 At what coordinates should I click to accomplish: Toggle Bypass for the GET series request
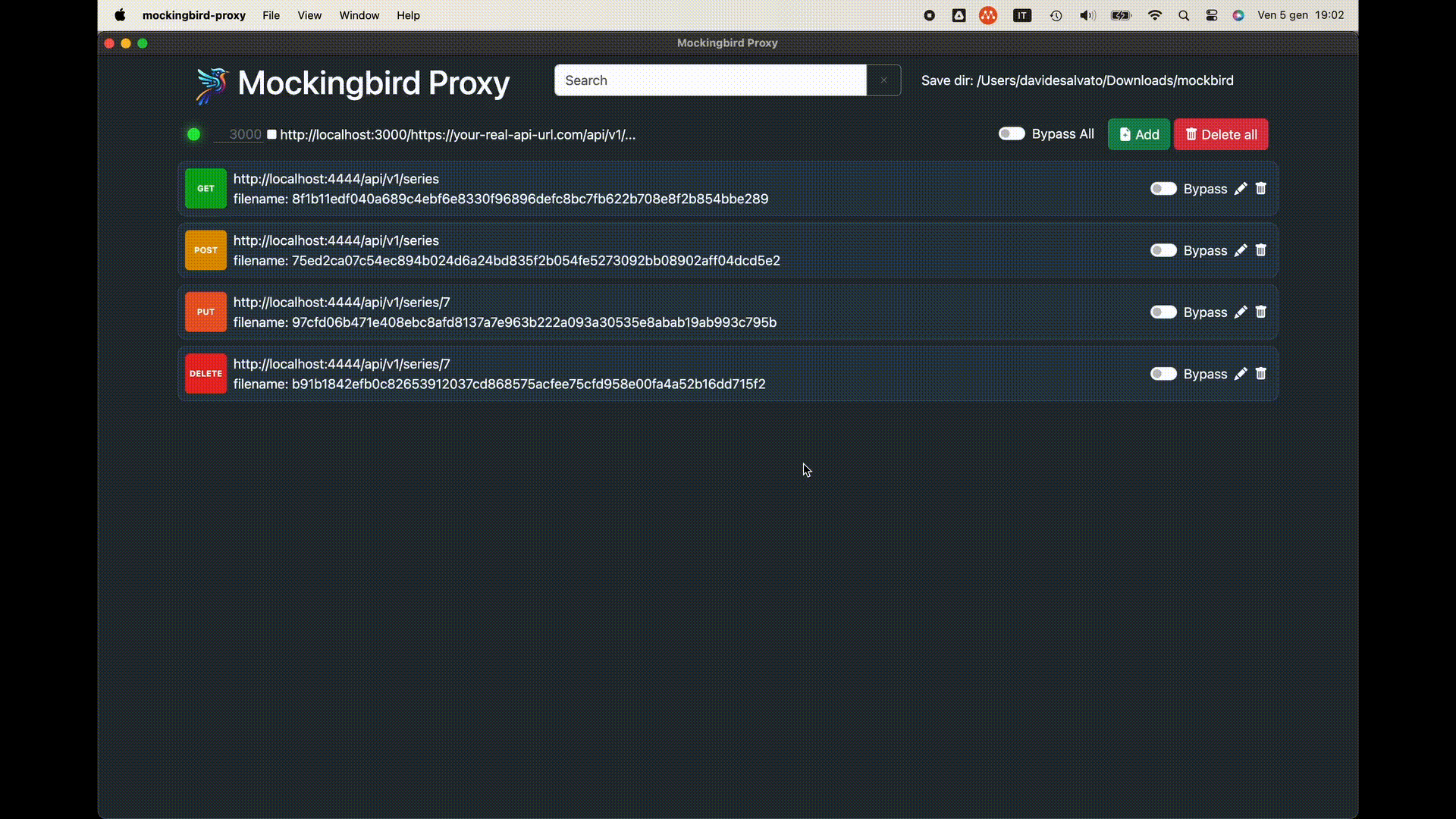pos(1163,189)
